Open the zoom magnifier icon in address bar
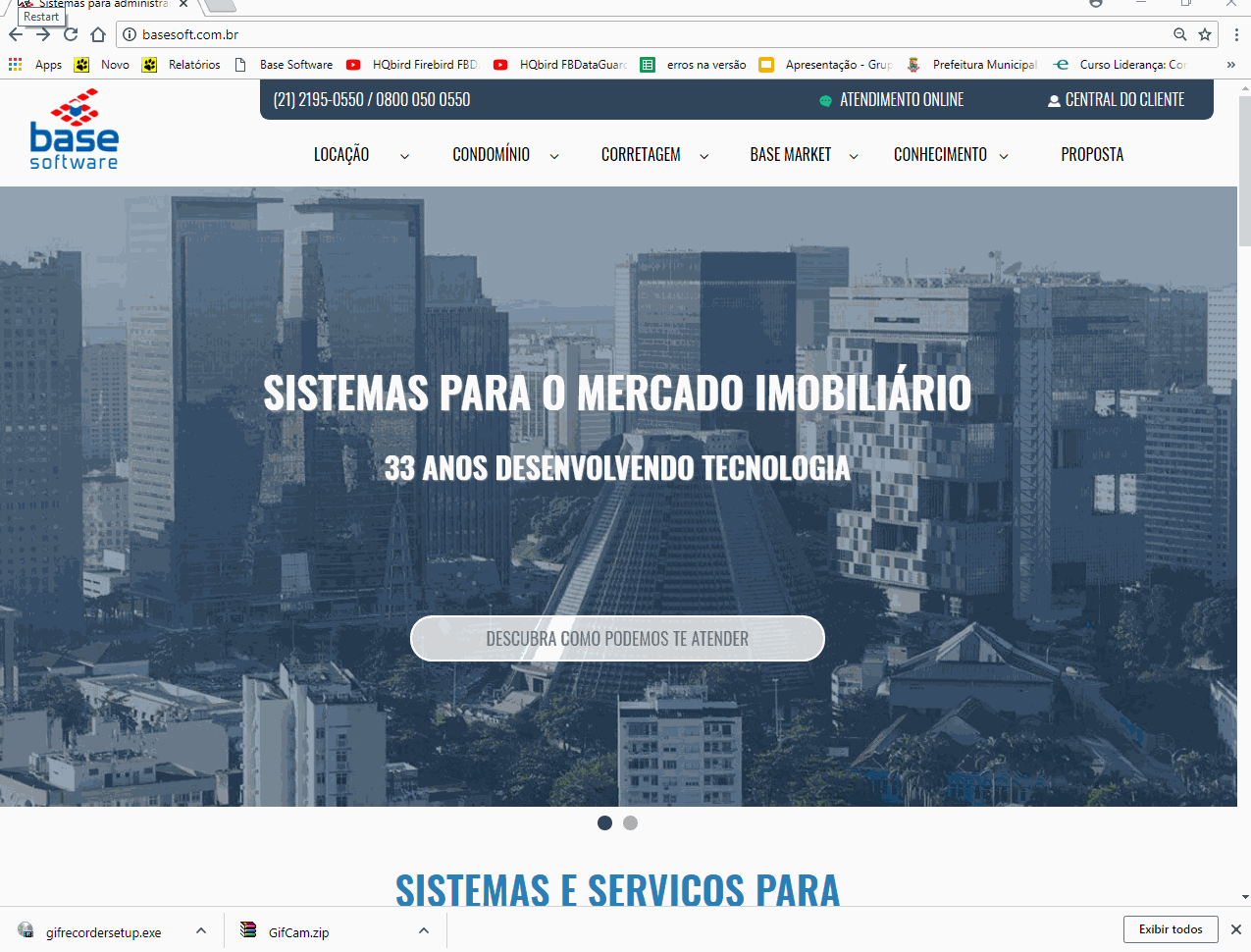 (x=1179, y=34)
